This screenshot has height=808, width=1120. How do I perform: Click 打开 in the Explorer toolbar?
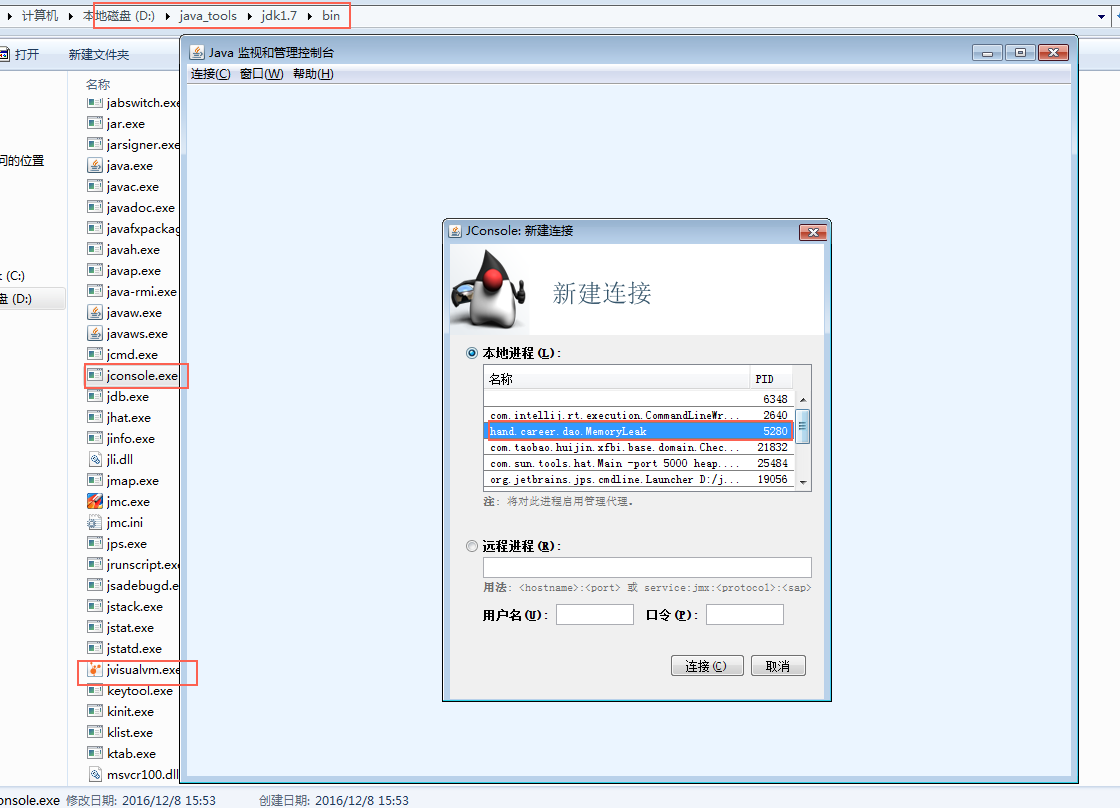[x=27, y=54]
